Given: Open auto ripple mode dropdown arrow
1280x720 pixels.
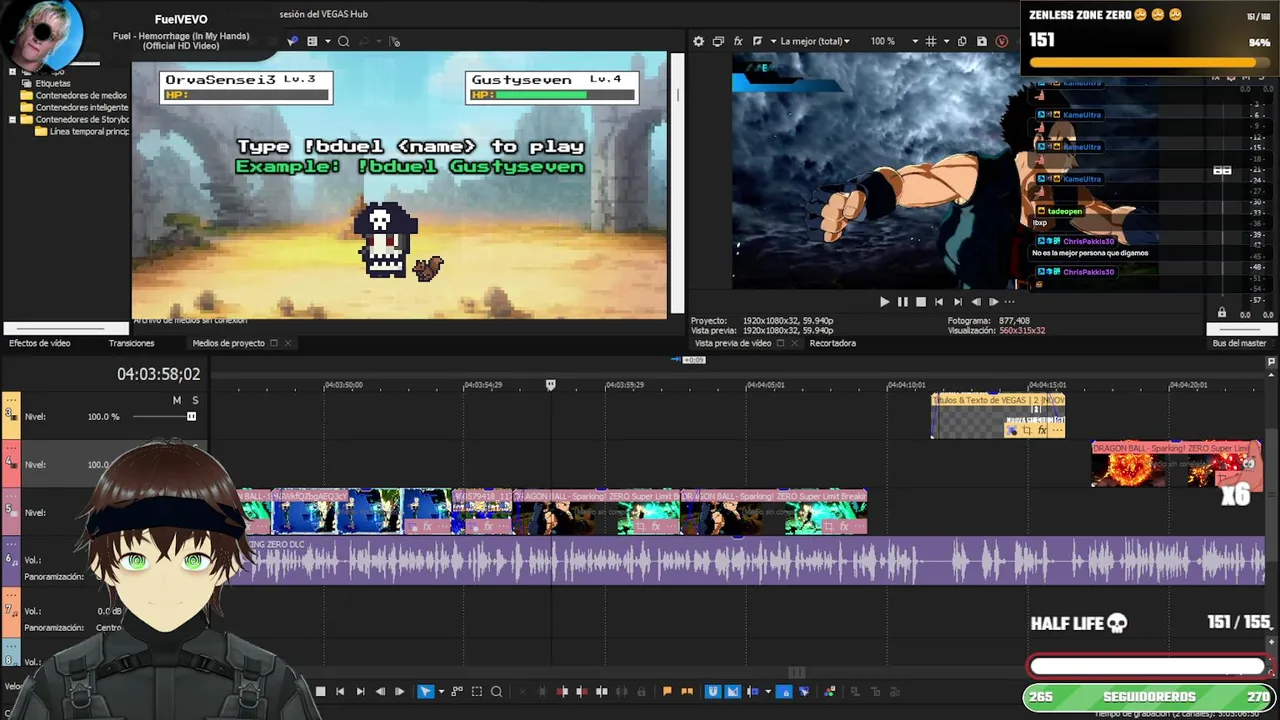Looking at the screenshot, I should click(768, 691).
